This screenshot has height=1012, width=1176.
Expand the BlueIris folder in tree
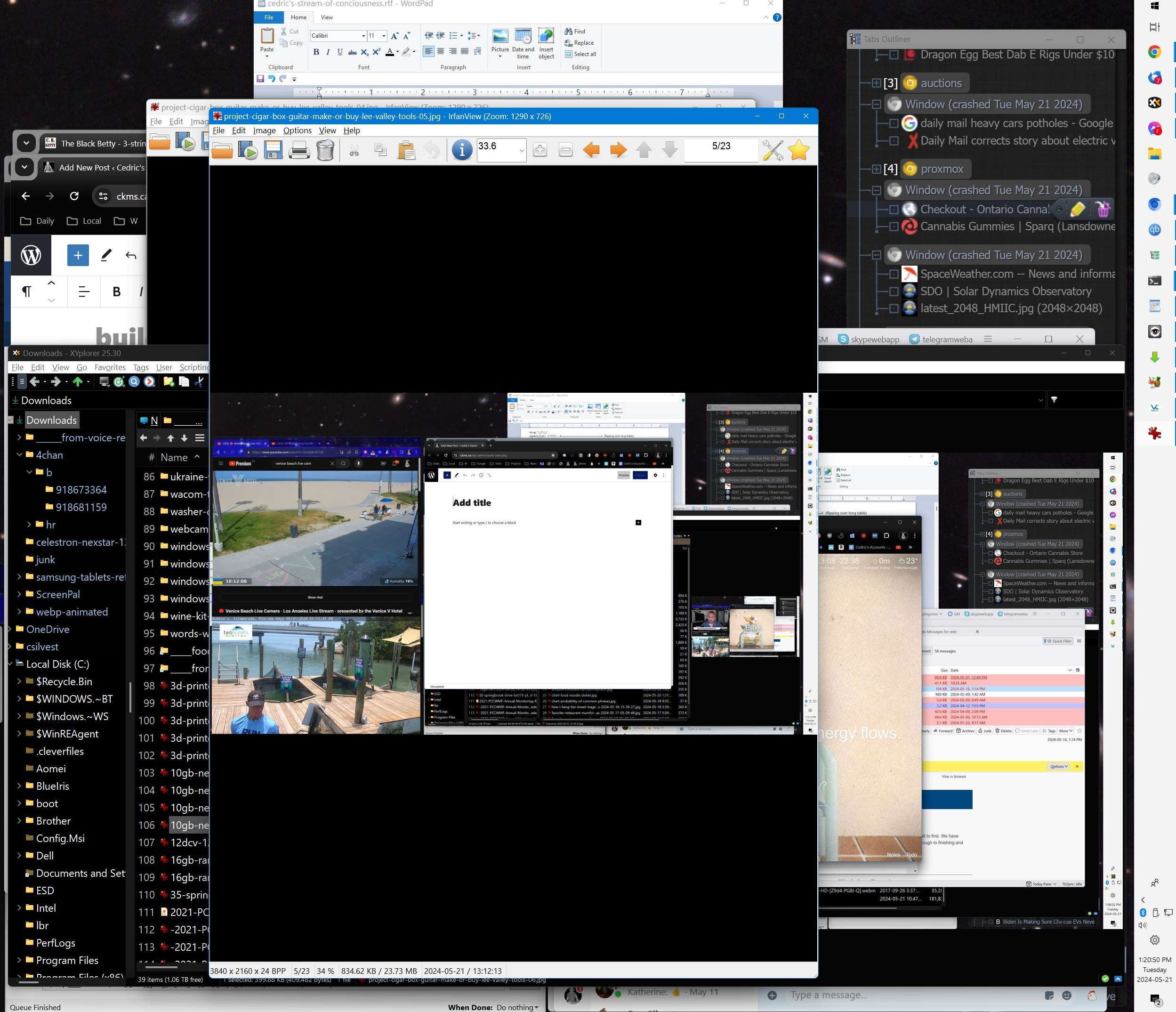coord(19,786)
